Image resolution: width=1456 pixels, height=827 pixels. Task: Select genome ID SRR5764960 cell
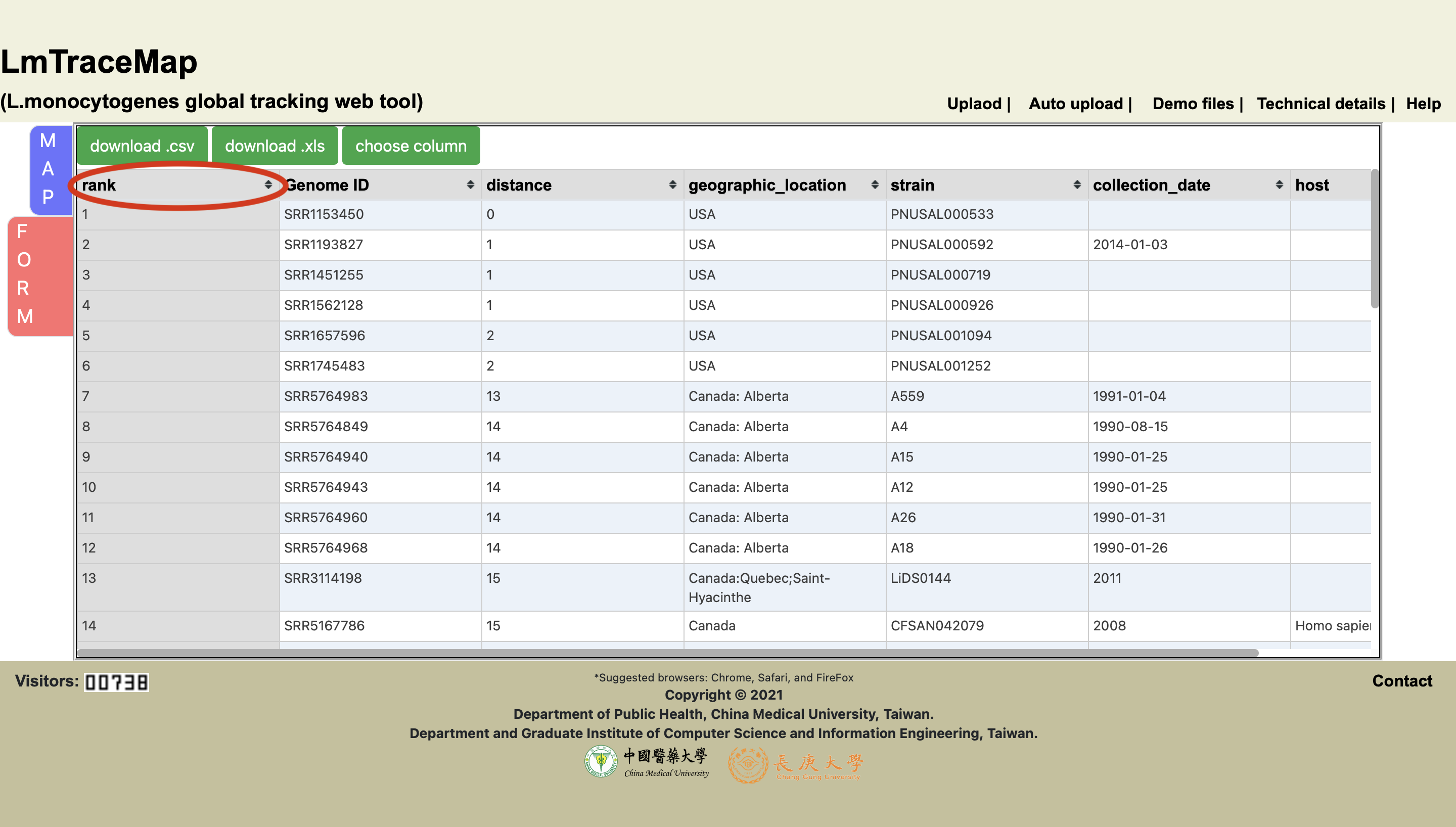[x=381, y=518]
